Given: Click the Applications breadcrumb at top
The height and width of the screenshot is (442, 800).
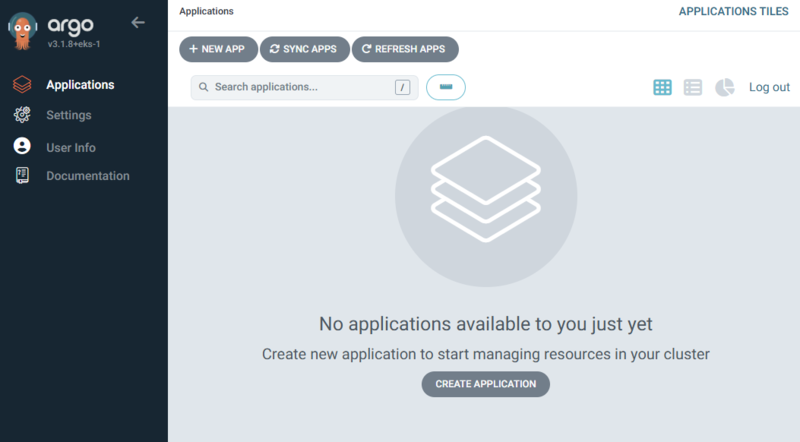Looking at the screenshot, I should click(206, 11).
